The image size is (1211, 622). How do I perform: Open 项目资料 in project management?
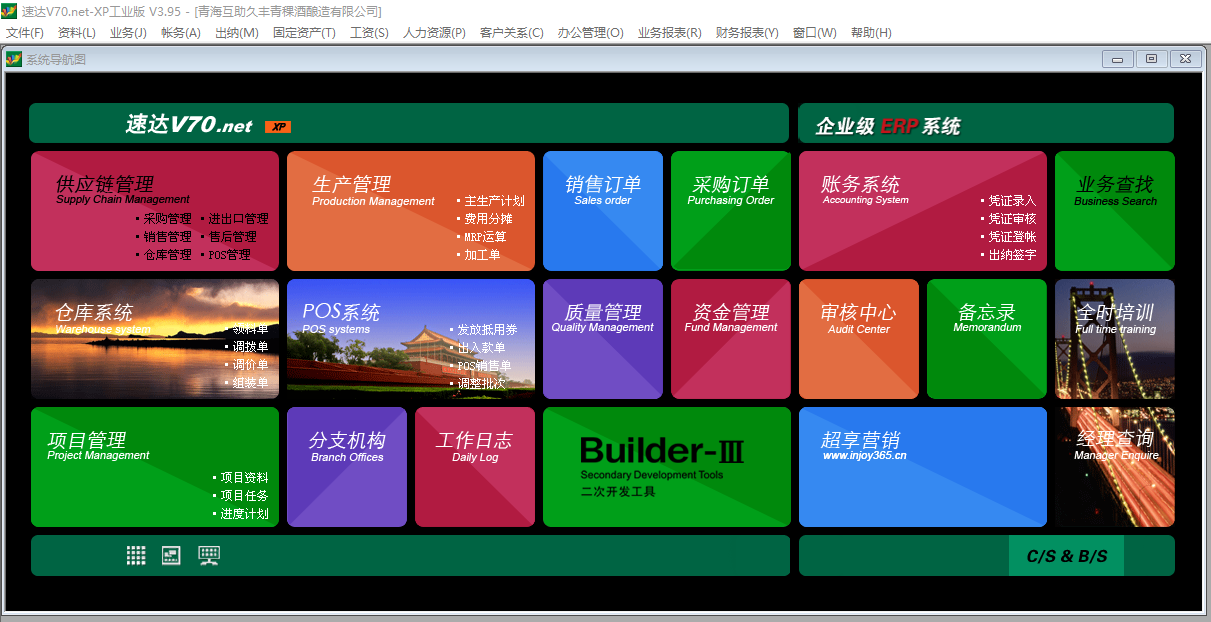(244, 478)
